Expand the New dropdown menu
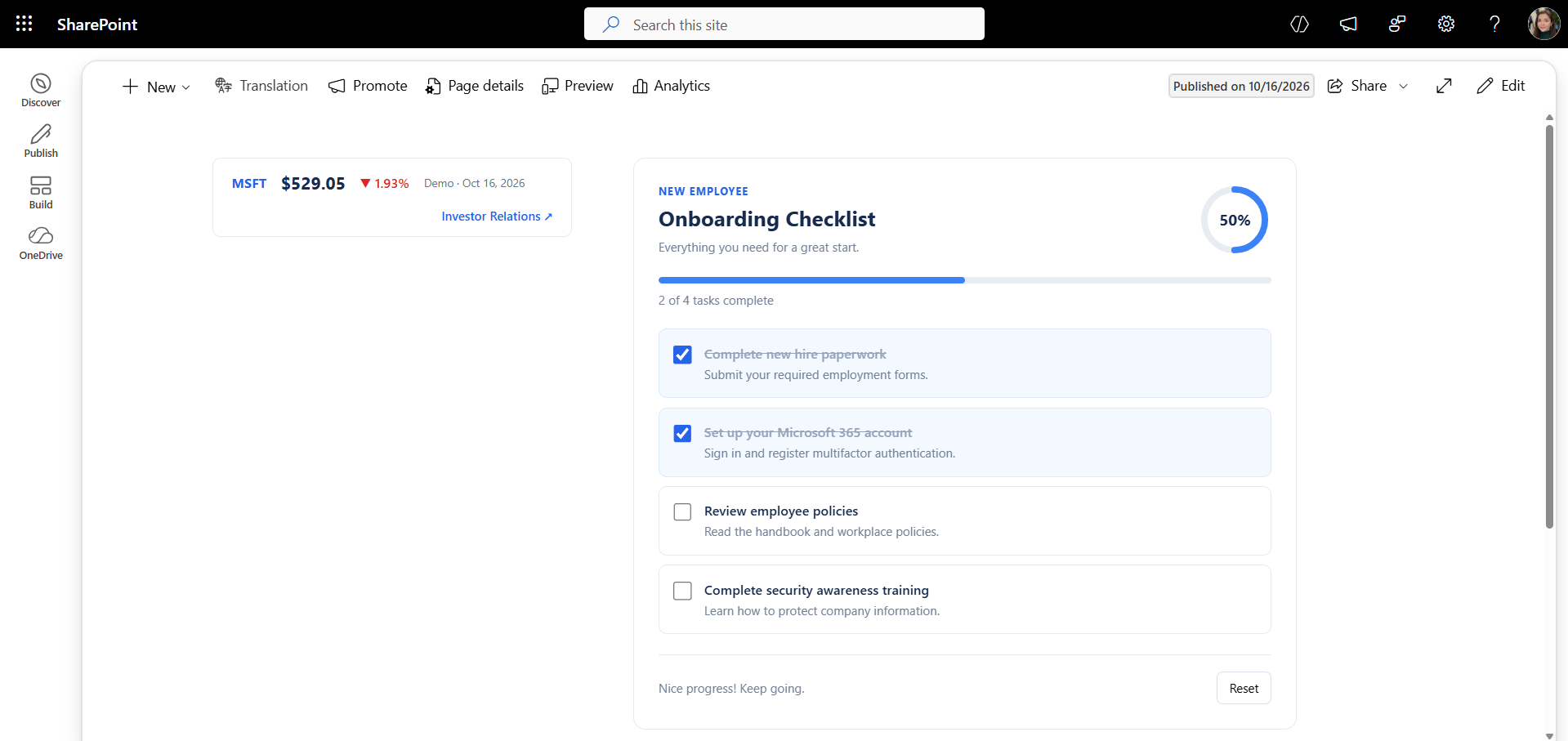This screenshot has width=1568, height=741. [x=156, y=87]
